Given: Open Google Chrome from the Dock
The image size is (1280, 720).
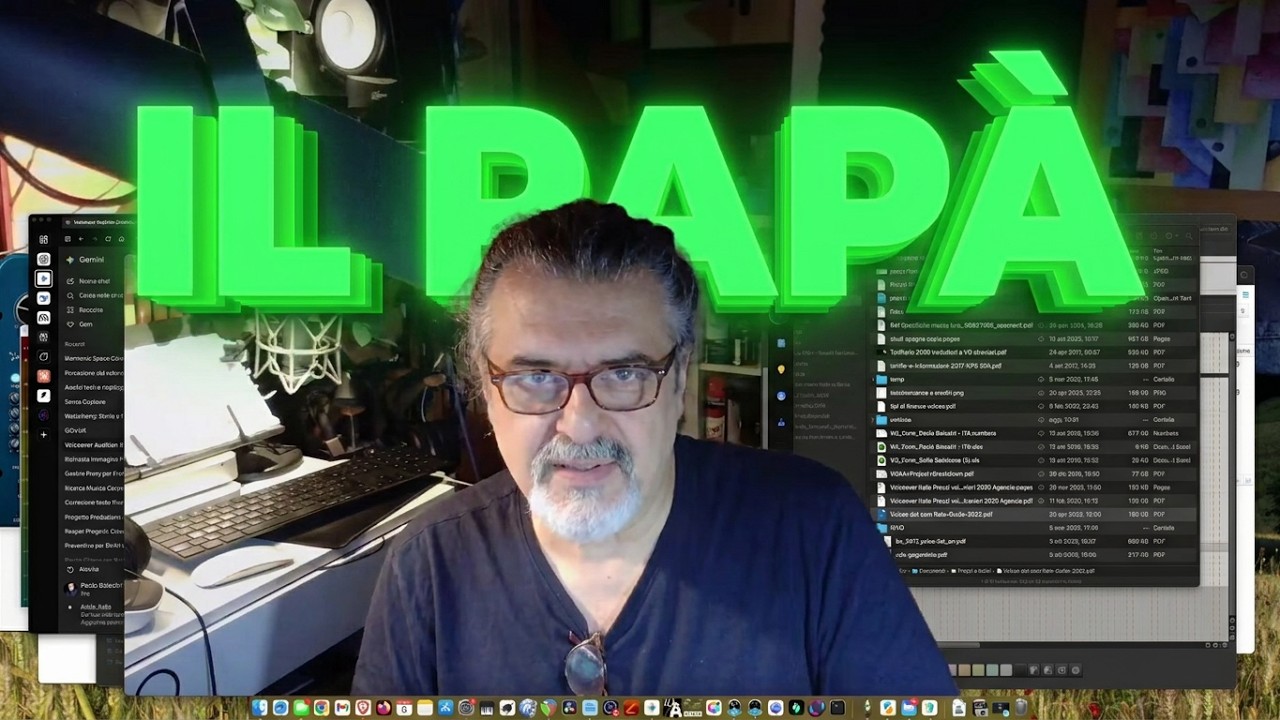Looking at the screenshot, I should (321, 708).
